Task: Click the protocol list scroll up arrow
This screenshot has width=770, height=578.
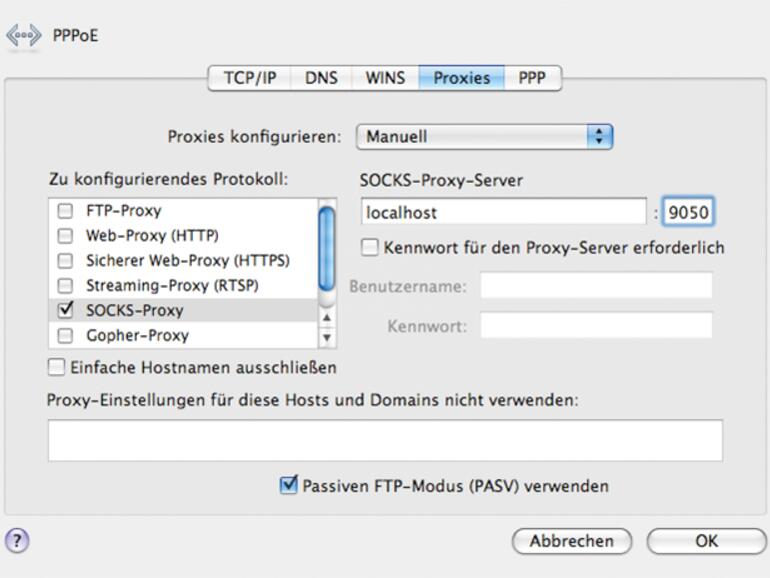Action: [327, 317]
